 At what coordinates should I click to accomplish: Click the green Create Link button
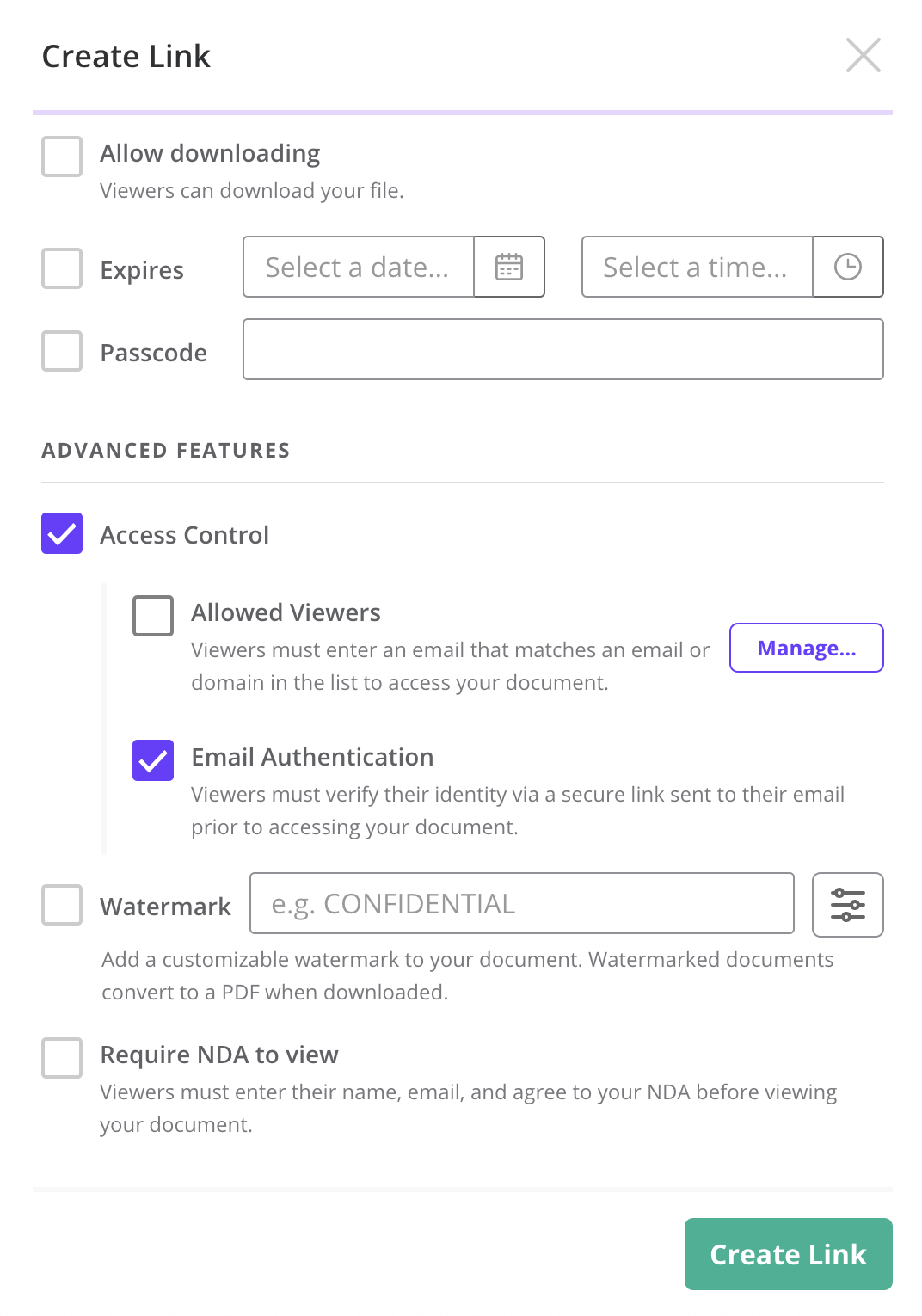click(x=789, y=1254)
